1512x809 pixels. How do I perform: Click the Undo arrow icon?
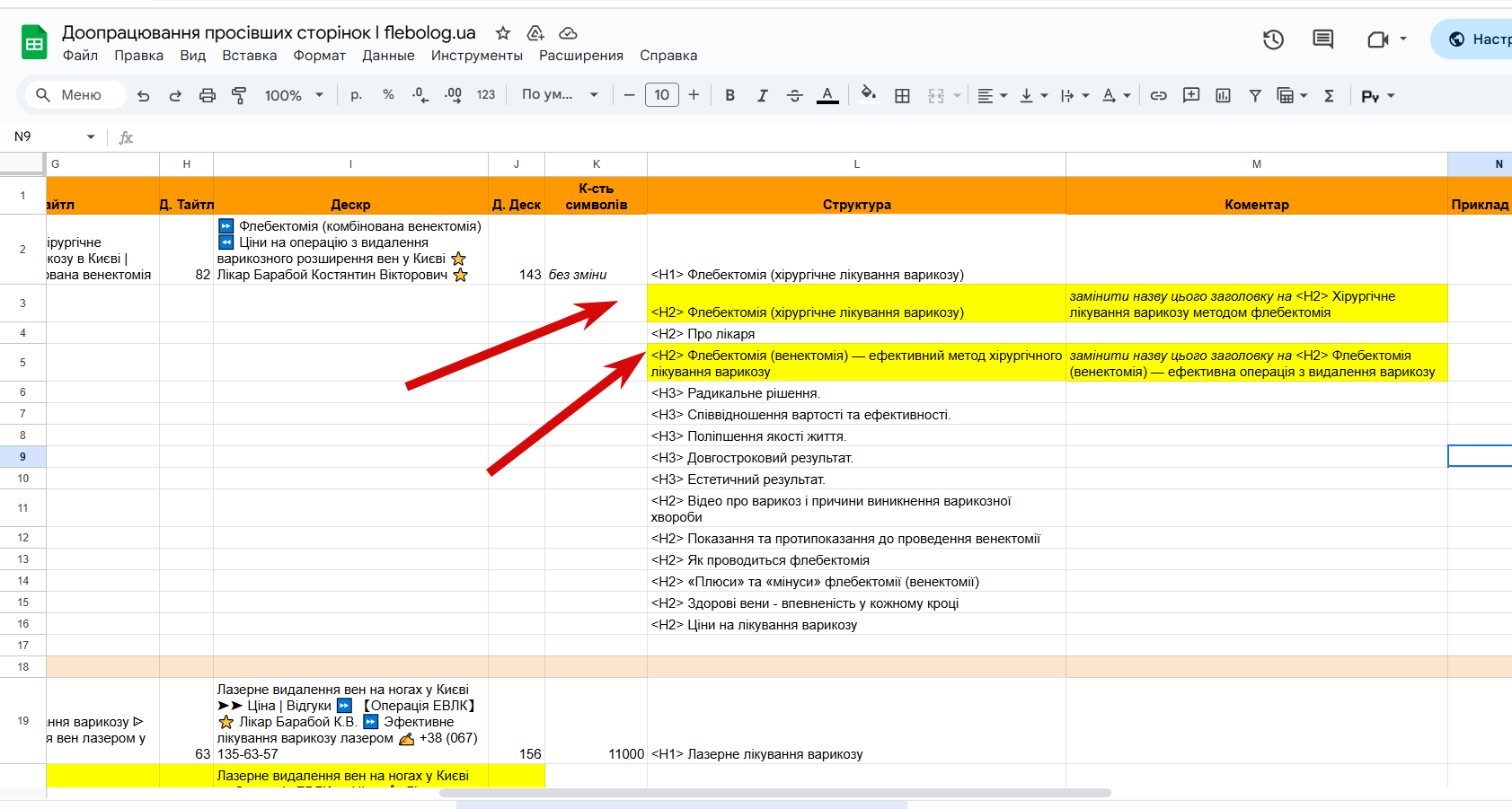[x=144, y=95]
